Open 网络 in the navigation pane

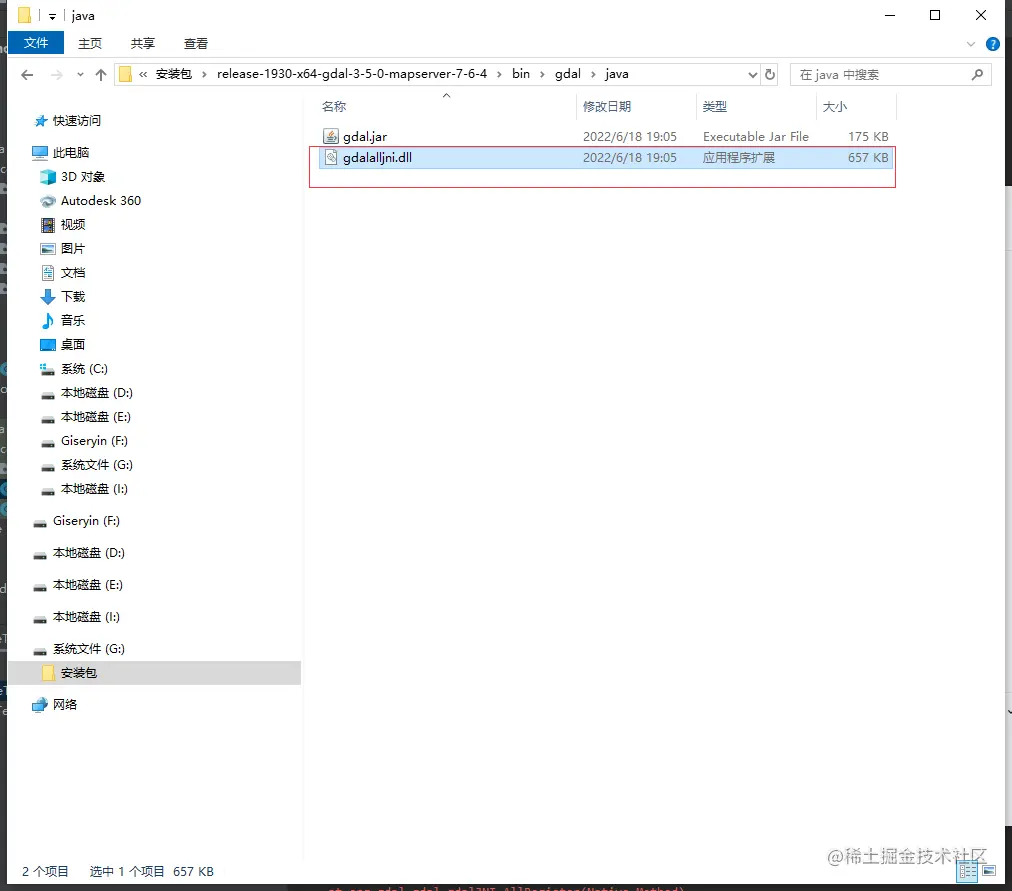coord(65,705)
